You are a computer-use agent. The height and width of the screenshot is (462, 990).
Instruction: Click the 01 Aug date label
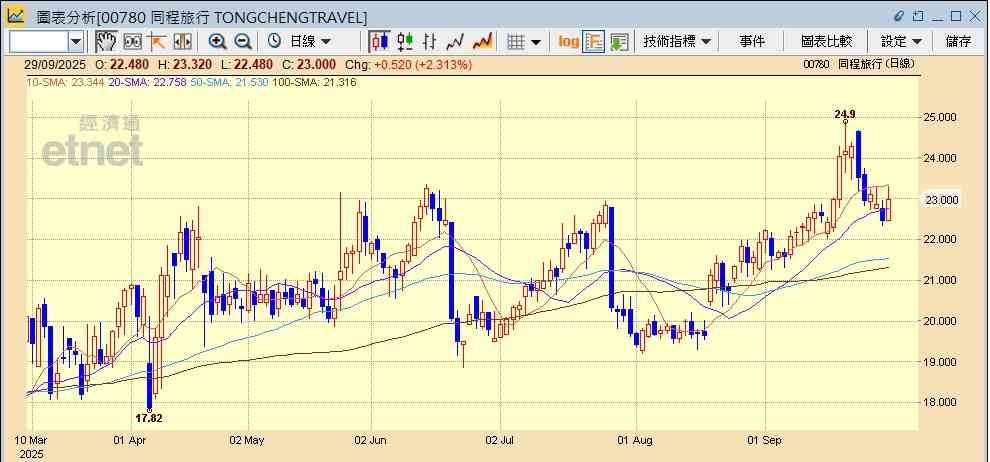tap(636, 440)
